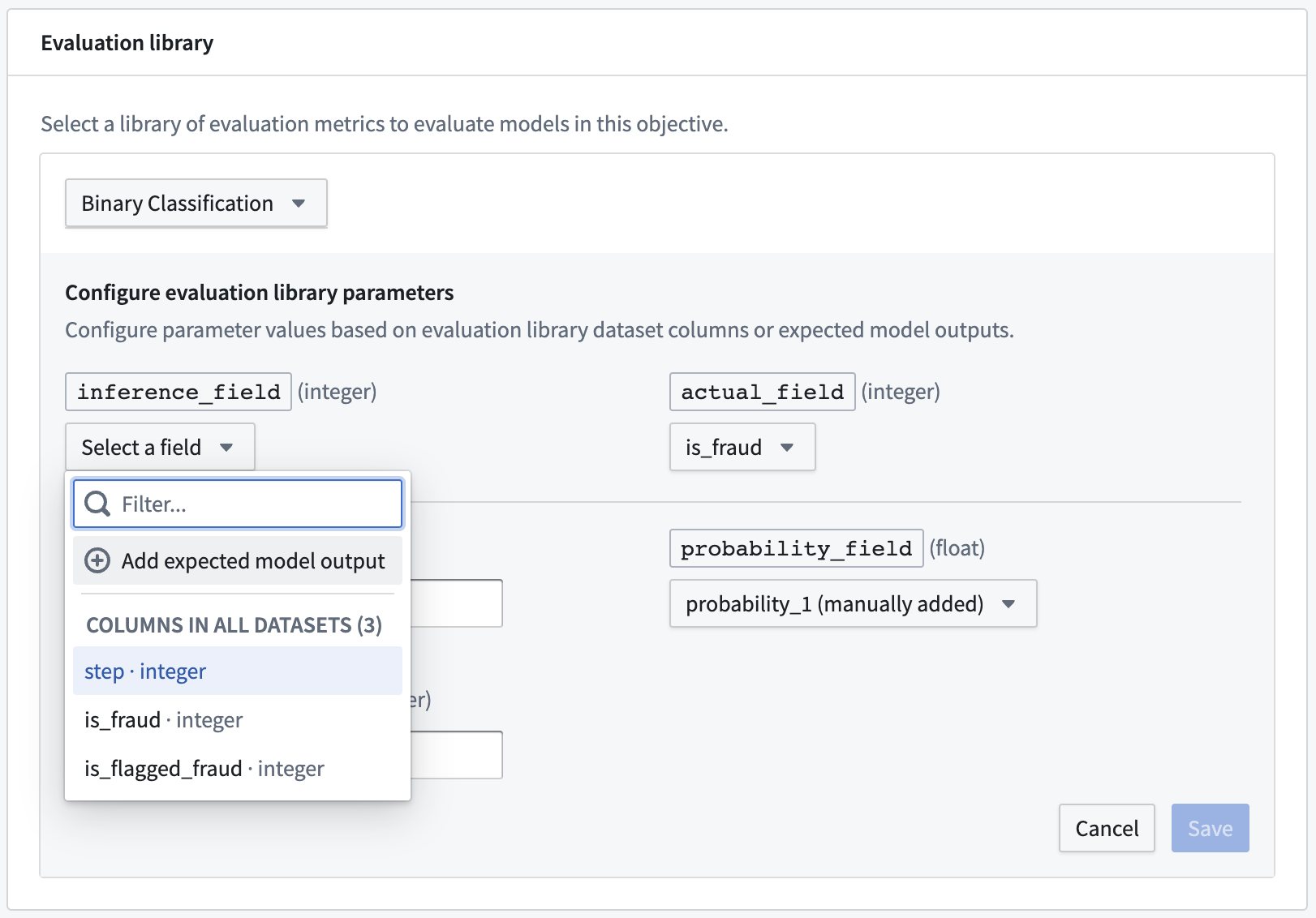
Task: Open the probability_1 (manually added) dropdown
Action: pos(853,603)
